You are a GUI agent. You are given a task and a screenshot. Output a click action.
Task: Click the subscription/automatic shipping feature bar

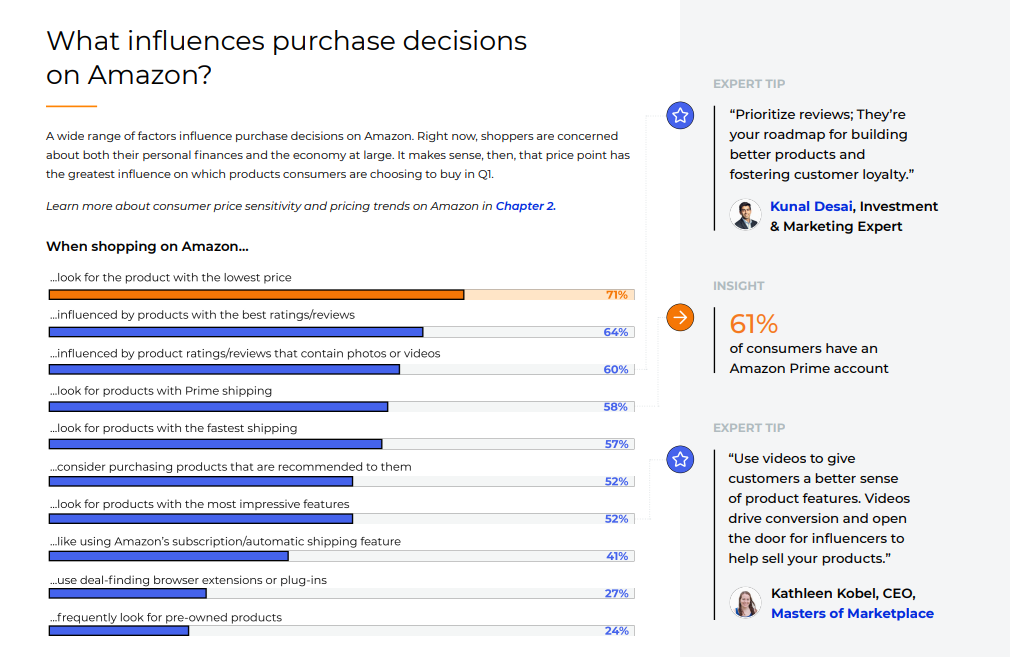(x=168, y=556)
